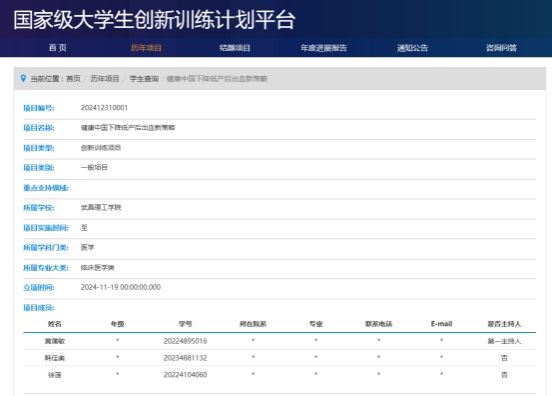Select the 一般项目 category value
The height and width of the screenshot is (396, 552).
point(94,167)
